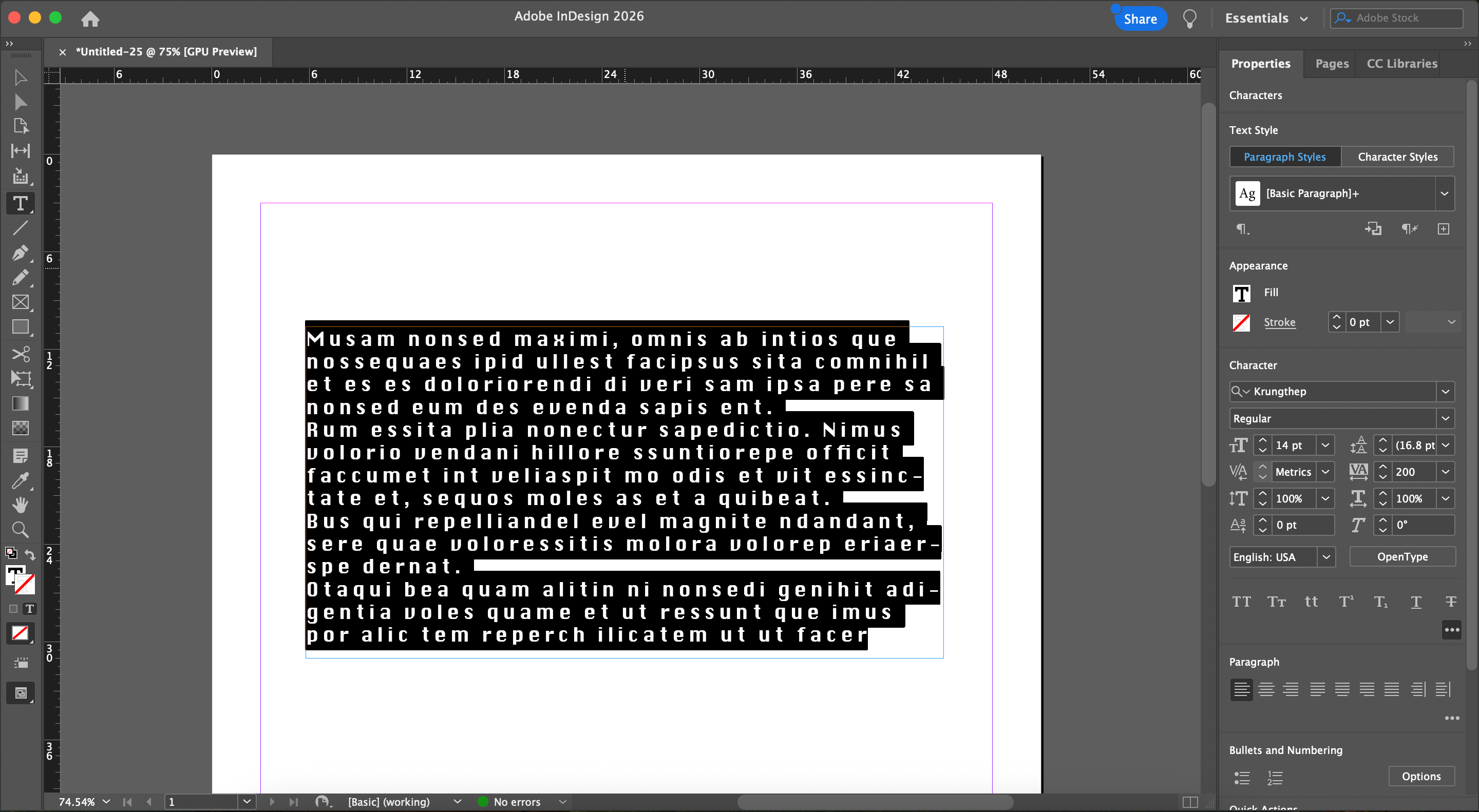Select the Pen tool
The image size is (1479, 812).
click(x=20, y=253)
